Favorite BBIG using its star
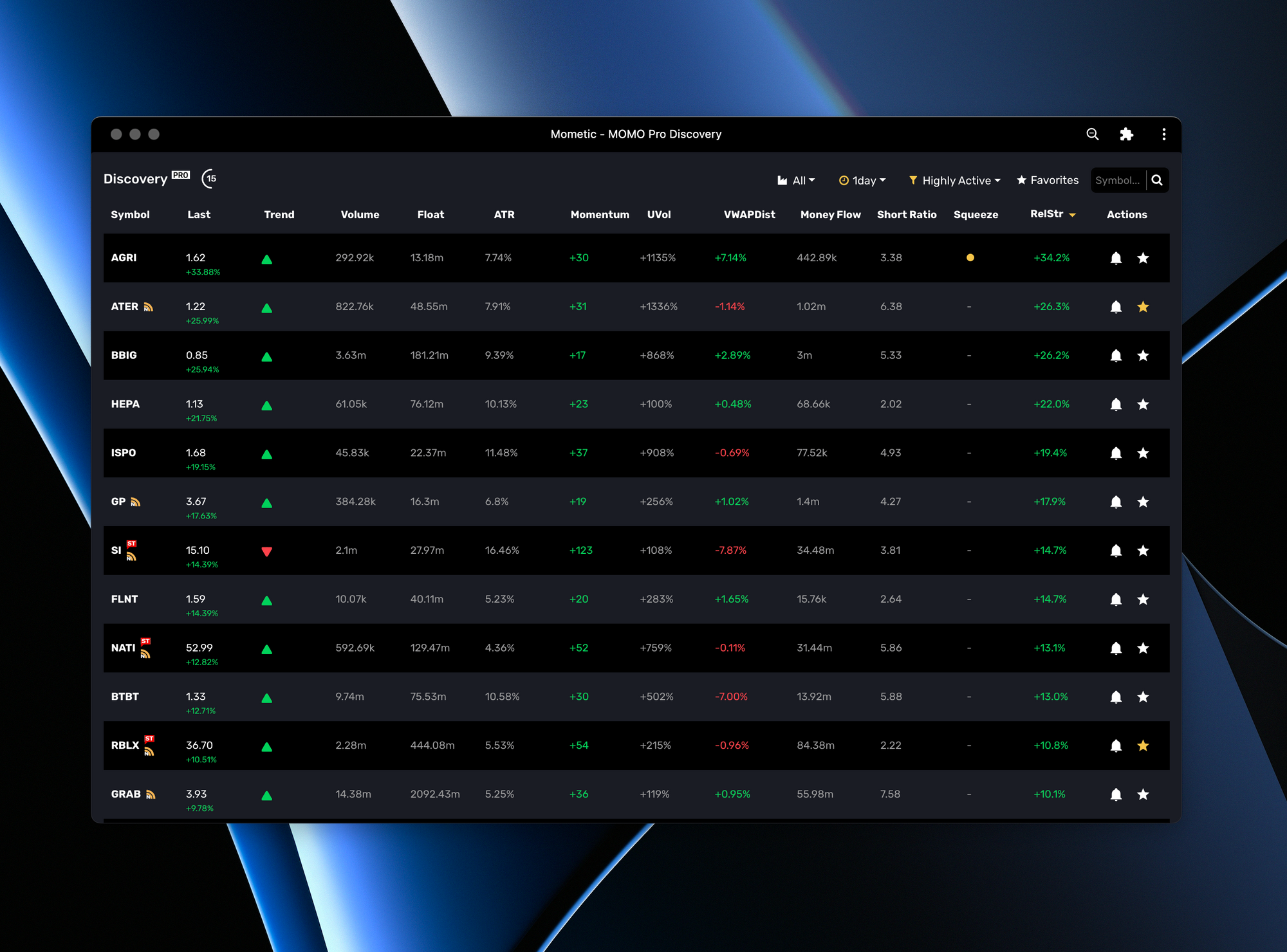This screenshot has width=1287, height=952. (1143, 356)
